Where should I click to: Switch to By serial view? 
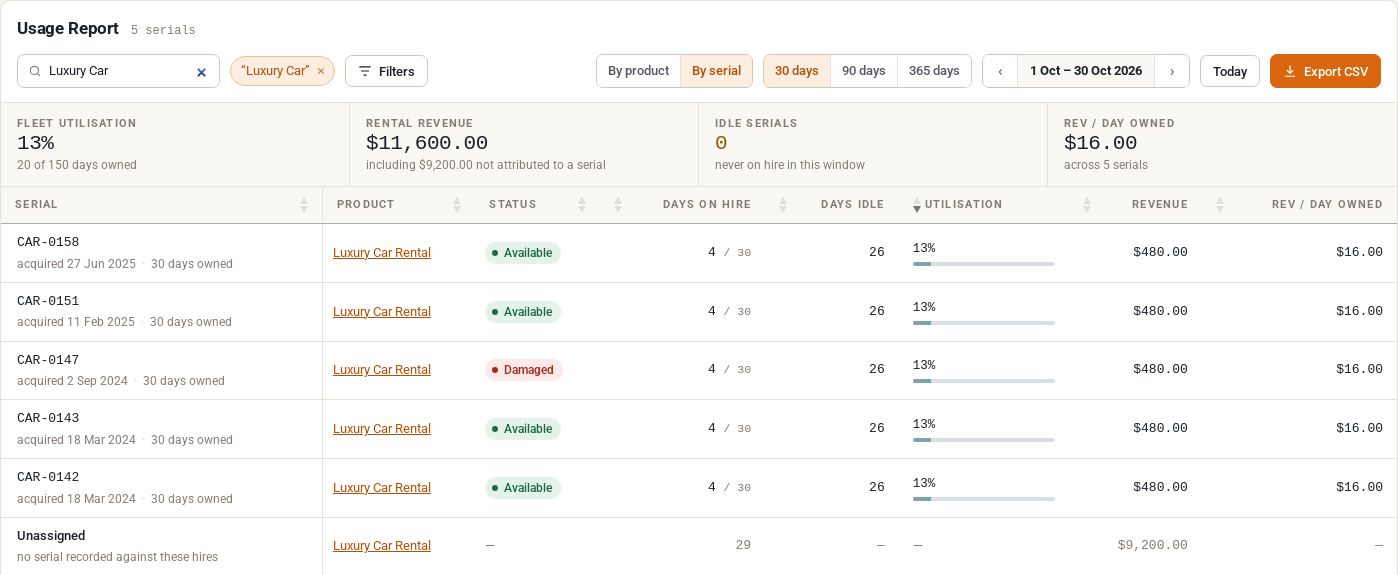[x=716, y=71]
